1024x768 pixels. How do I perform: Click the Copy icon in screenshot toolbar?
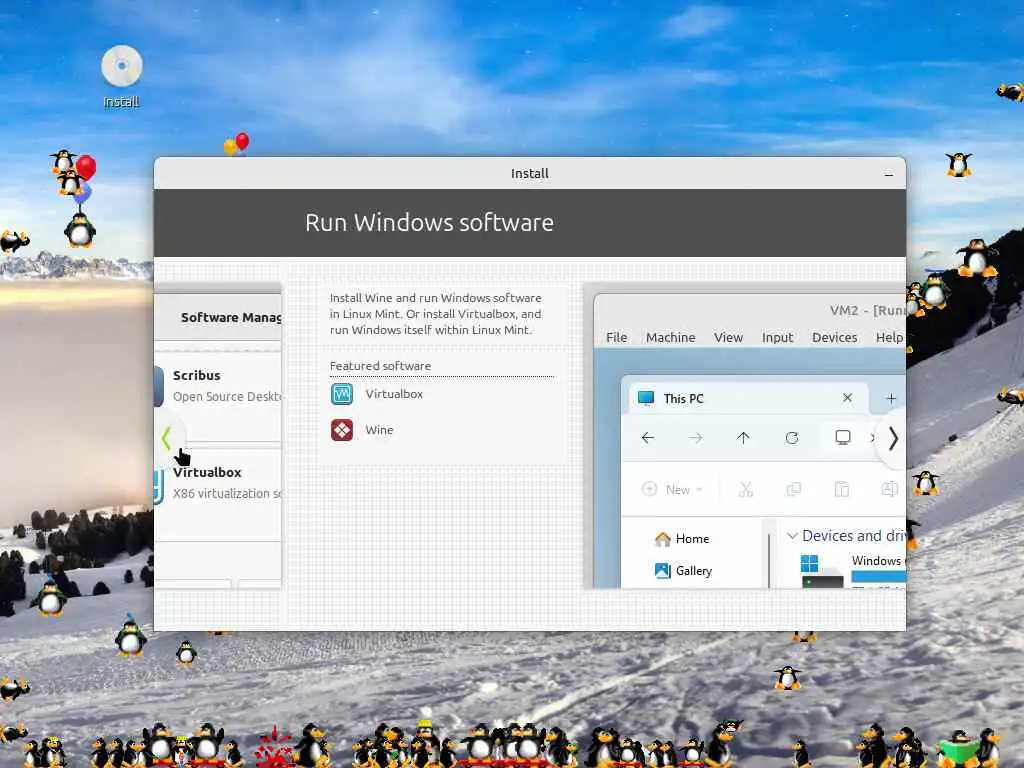coord(793,489)
